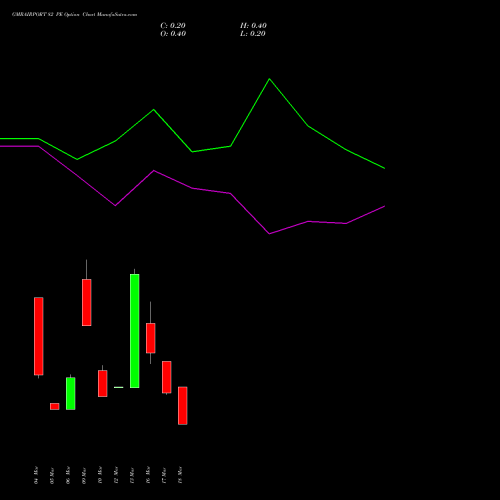Click the red candlestick for 10 Mar

(x=103, y=383)
